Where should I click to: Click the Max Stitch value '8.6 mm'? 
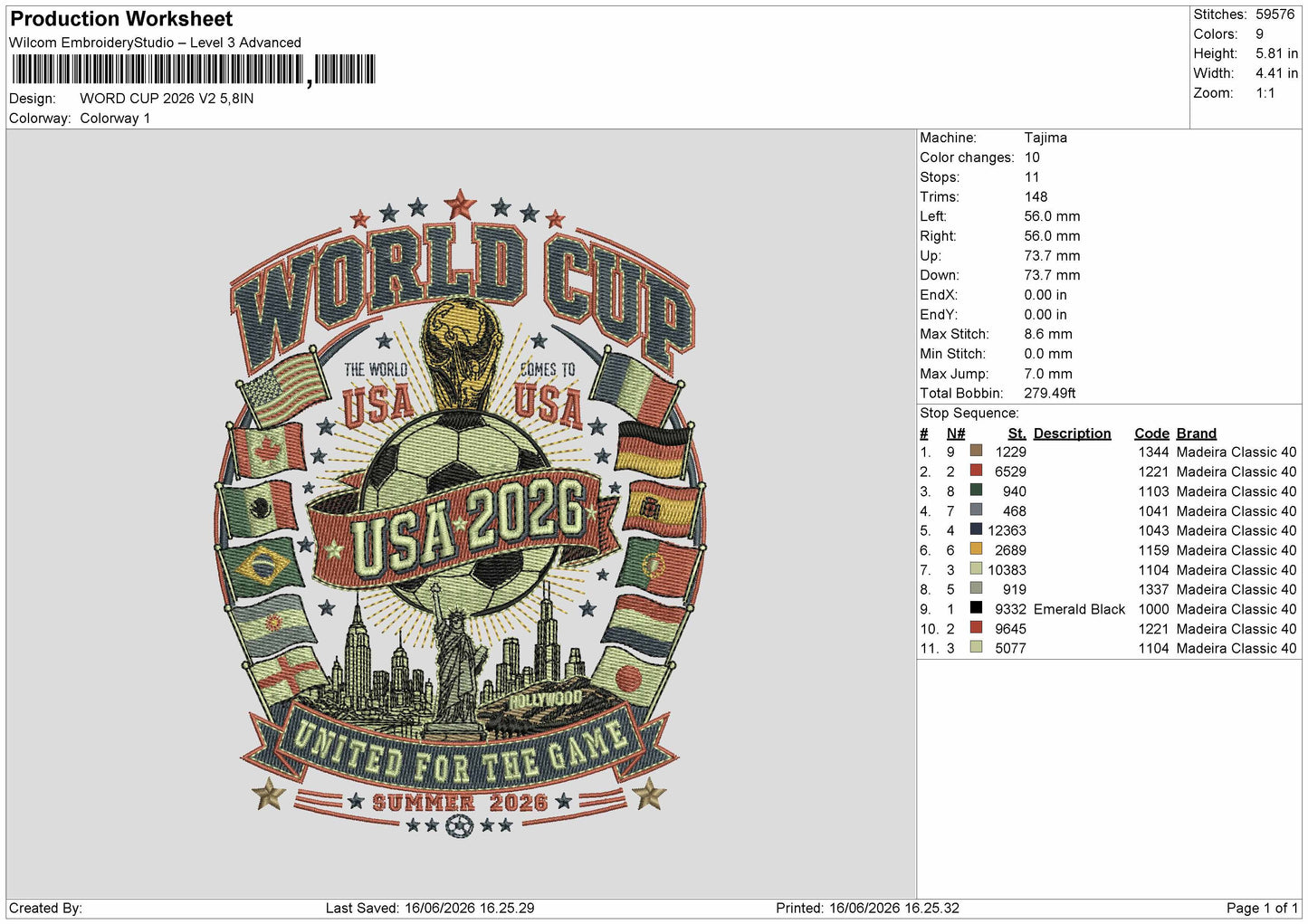click(x=1048, y=334)
